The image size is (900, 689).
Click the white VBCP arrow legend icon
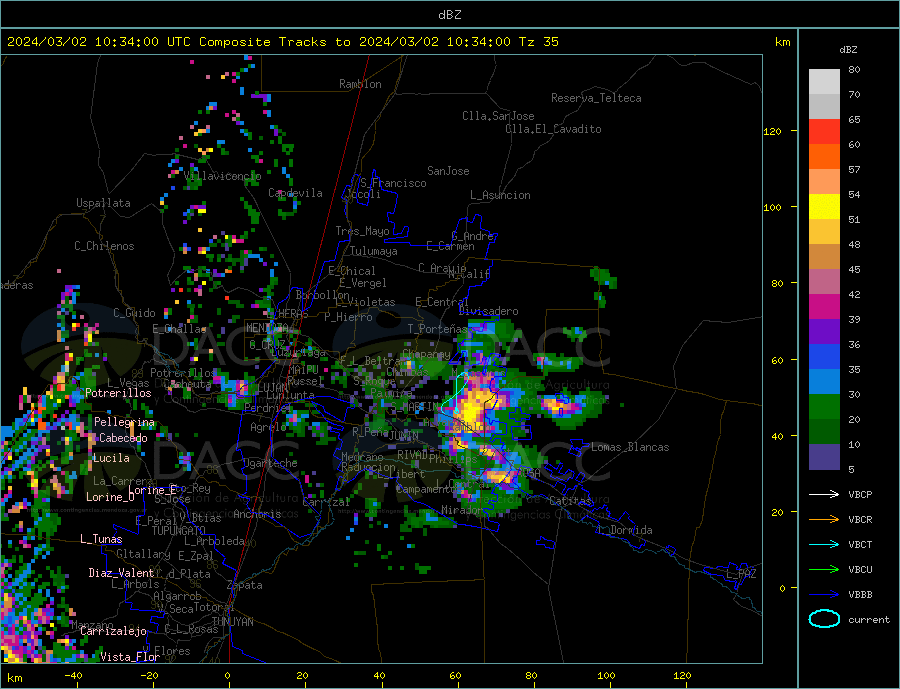click(824, 494)
